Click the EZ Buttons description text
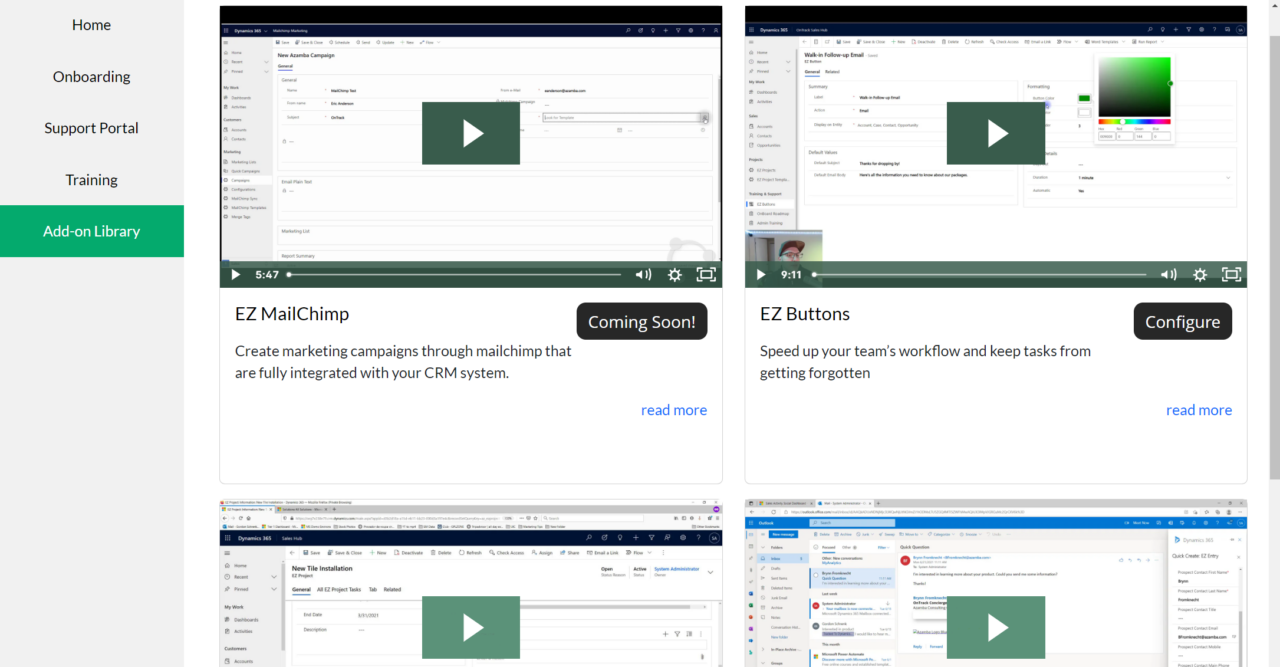 (925, 362)
